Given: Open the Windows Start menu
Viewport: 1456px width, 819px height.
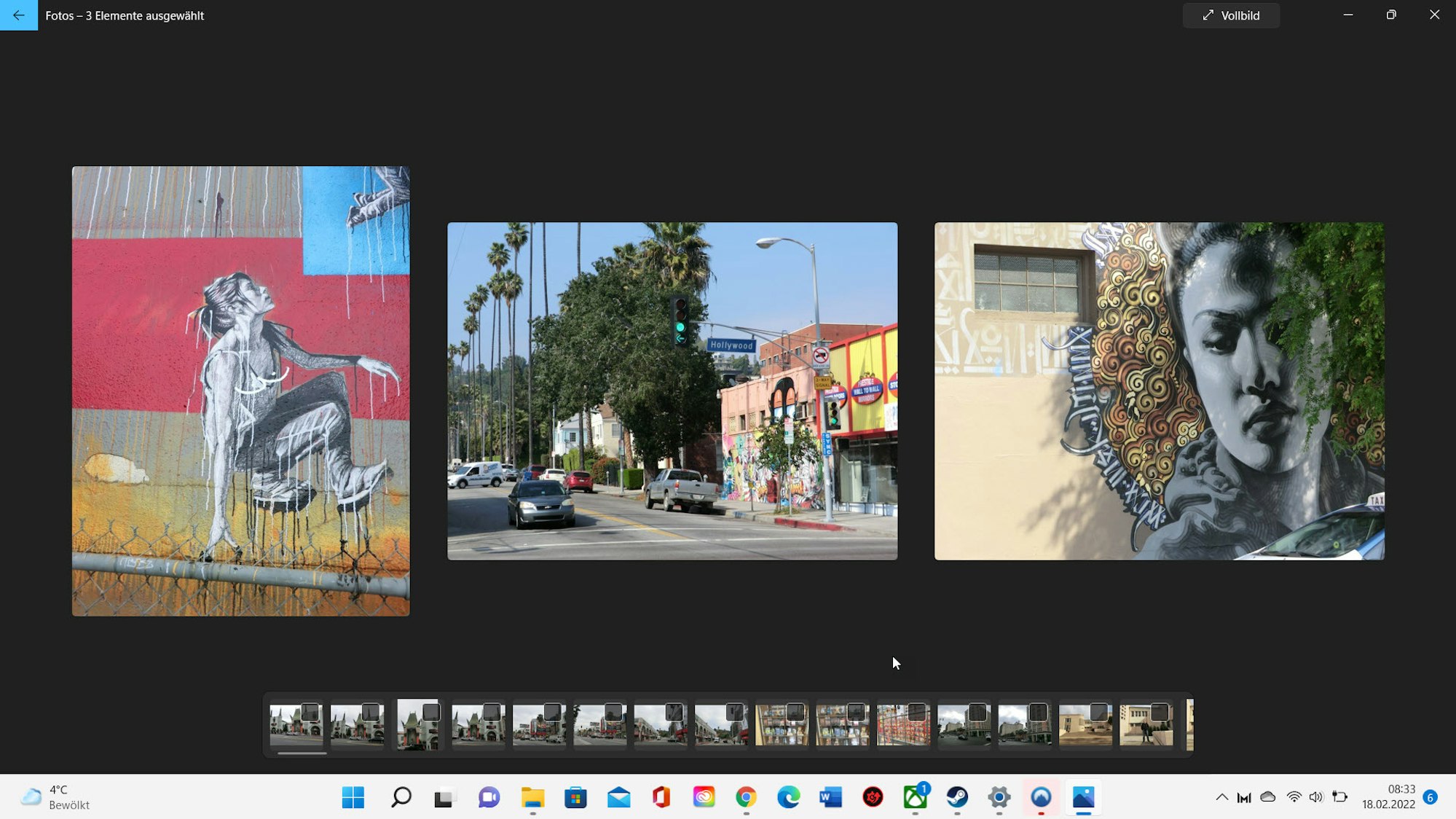Looking at the screenshot, I should [x=353, y=797].
